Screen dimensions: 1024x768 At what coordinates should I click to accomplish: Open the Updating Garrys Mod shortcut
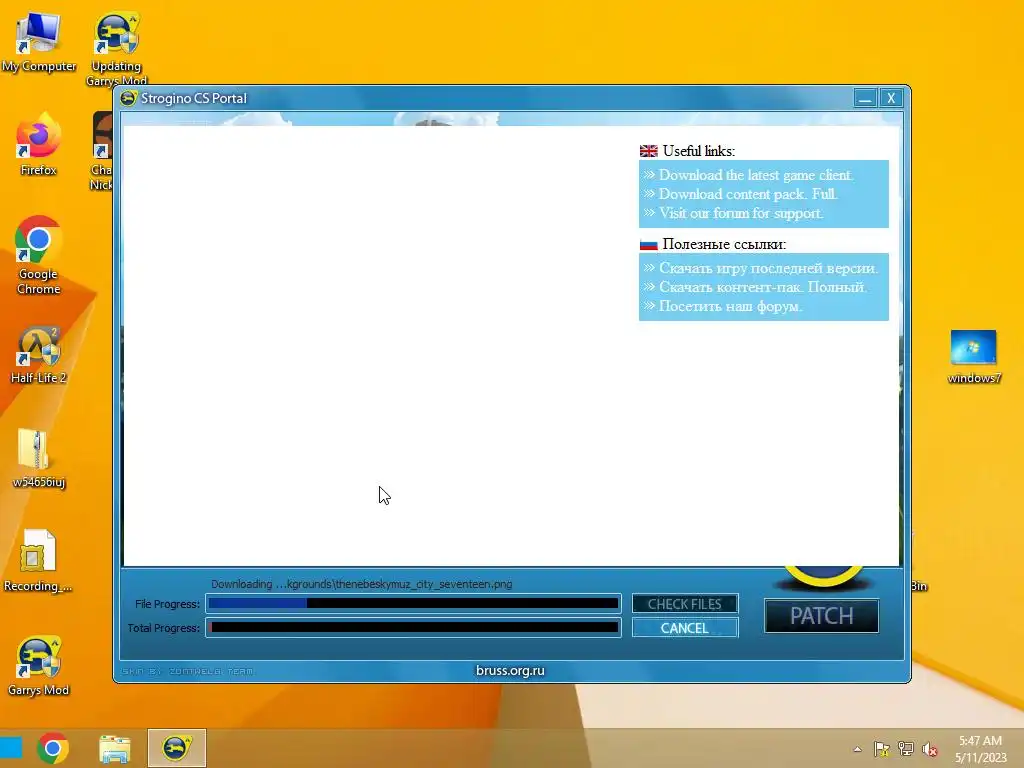[x=116, y=49]
